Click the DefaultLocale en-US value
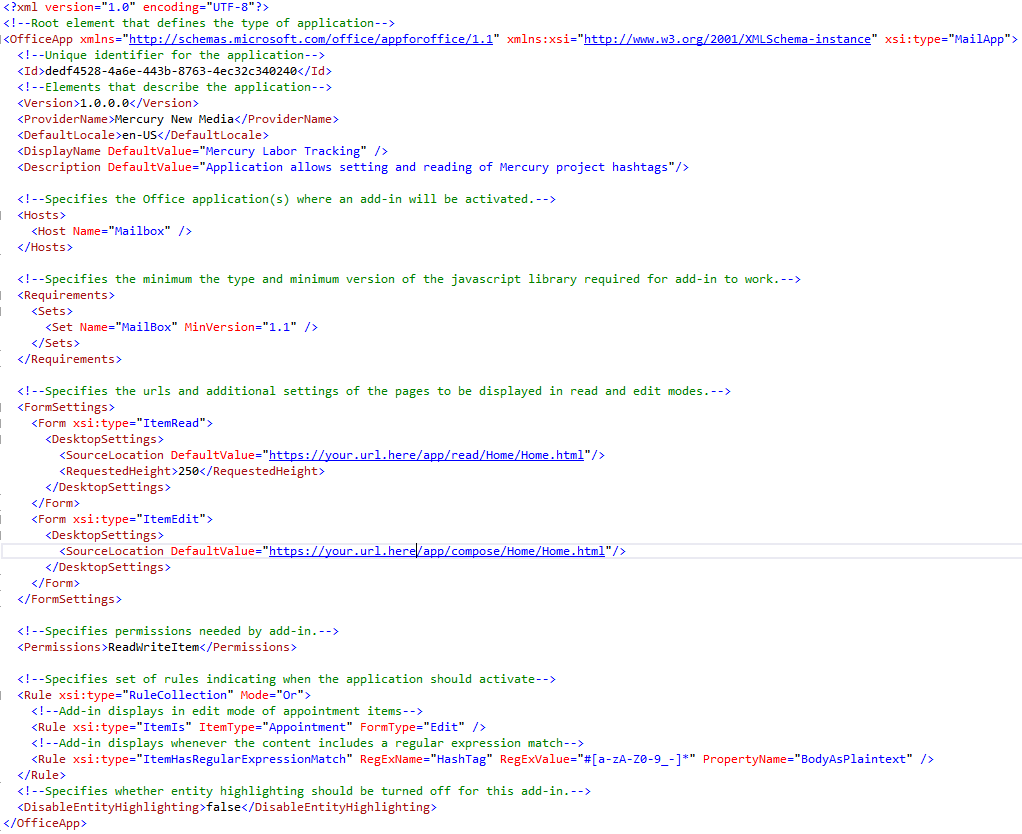Viewport: 1022px width, 834px height. (143, 135)
